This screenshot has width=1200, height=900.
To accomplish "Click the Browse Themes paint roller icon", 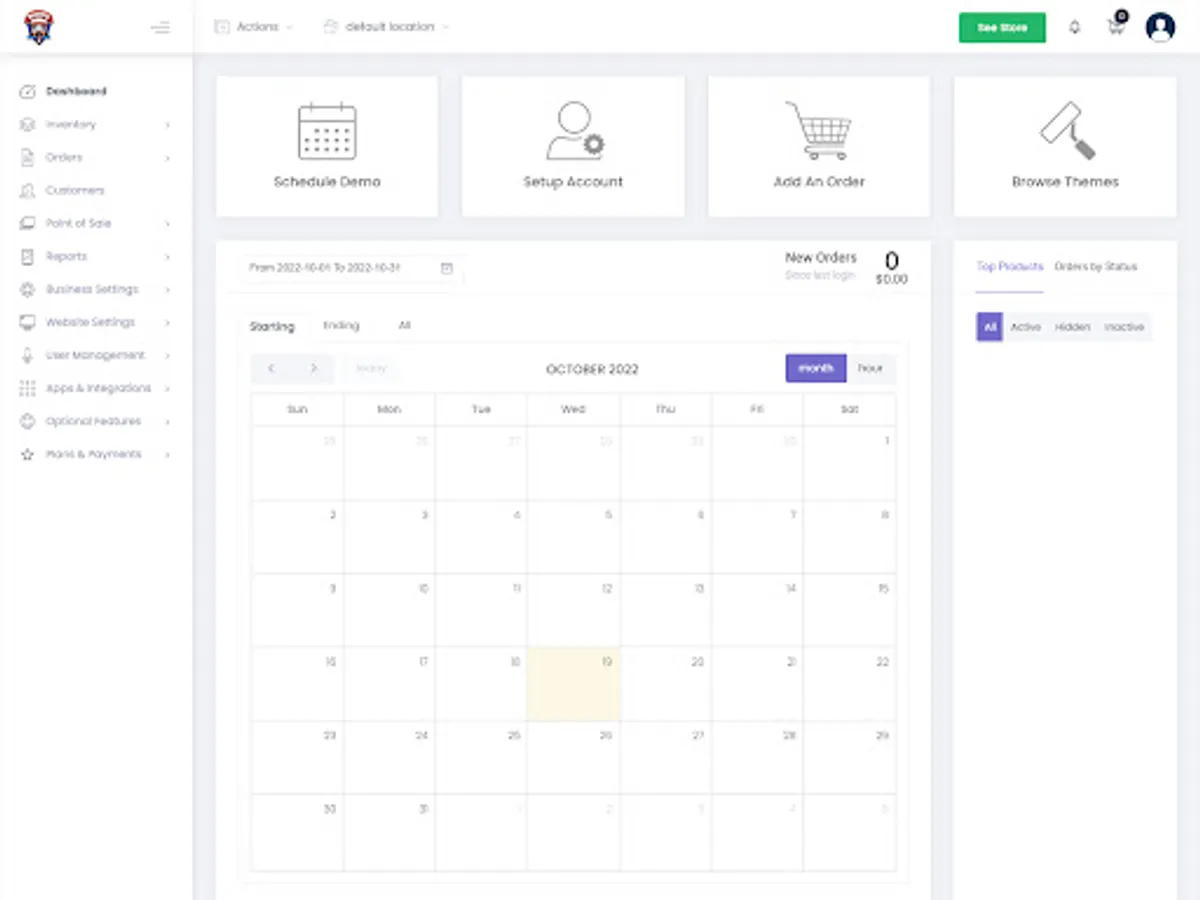I will (1066, 131).
